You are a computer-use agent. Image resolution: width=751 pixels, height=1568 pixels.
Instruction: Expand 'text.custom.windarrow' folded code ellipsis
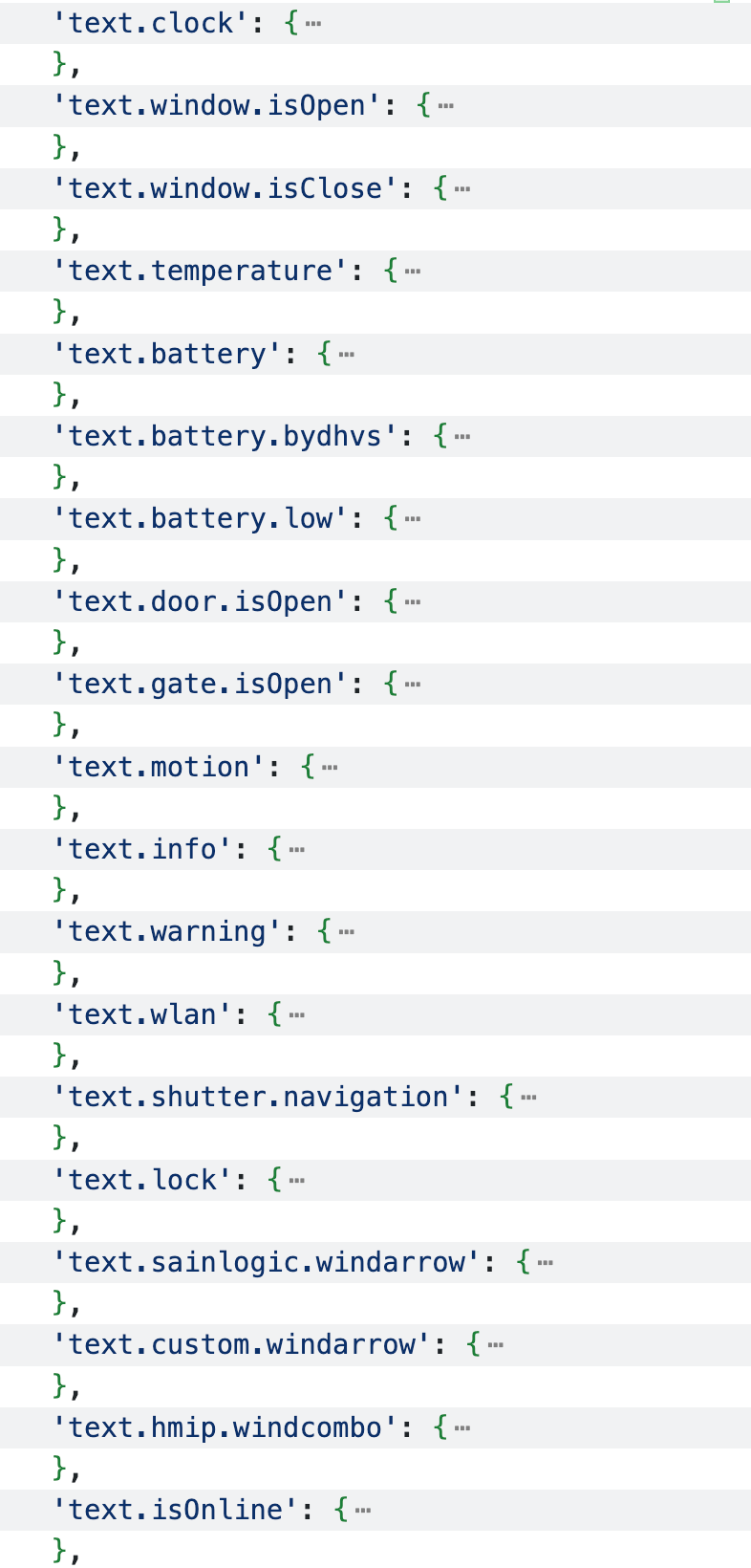pos(496,1345)
